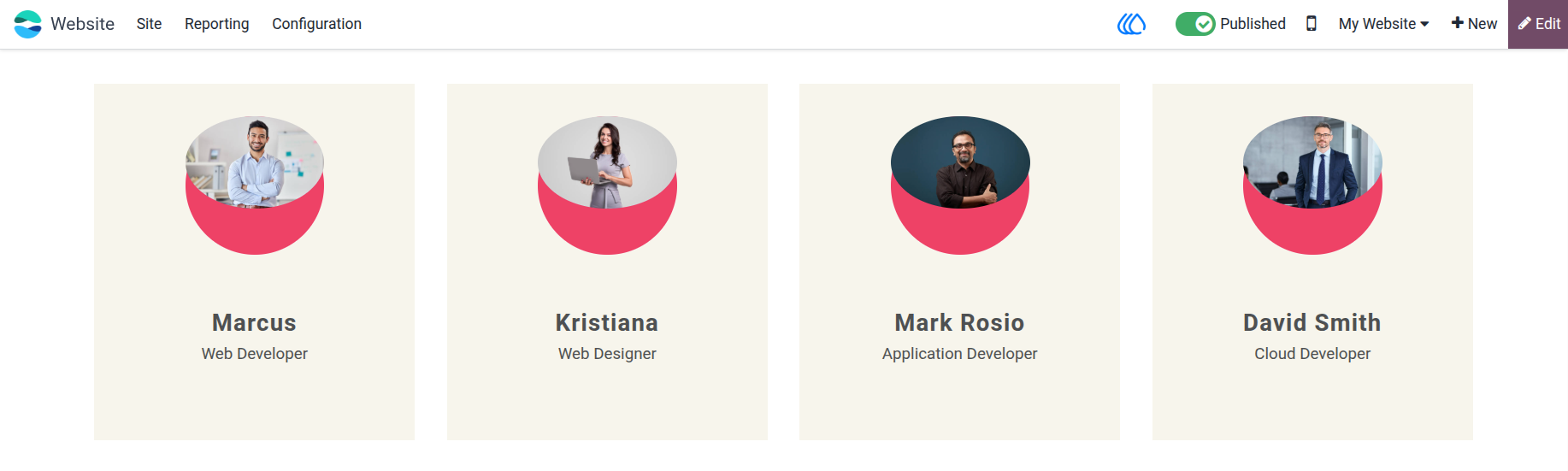
Task: Expand the My Website dropdown
Action: (1383, 24)
